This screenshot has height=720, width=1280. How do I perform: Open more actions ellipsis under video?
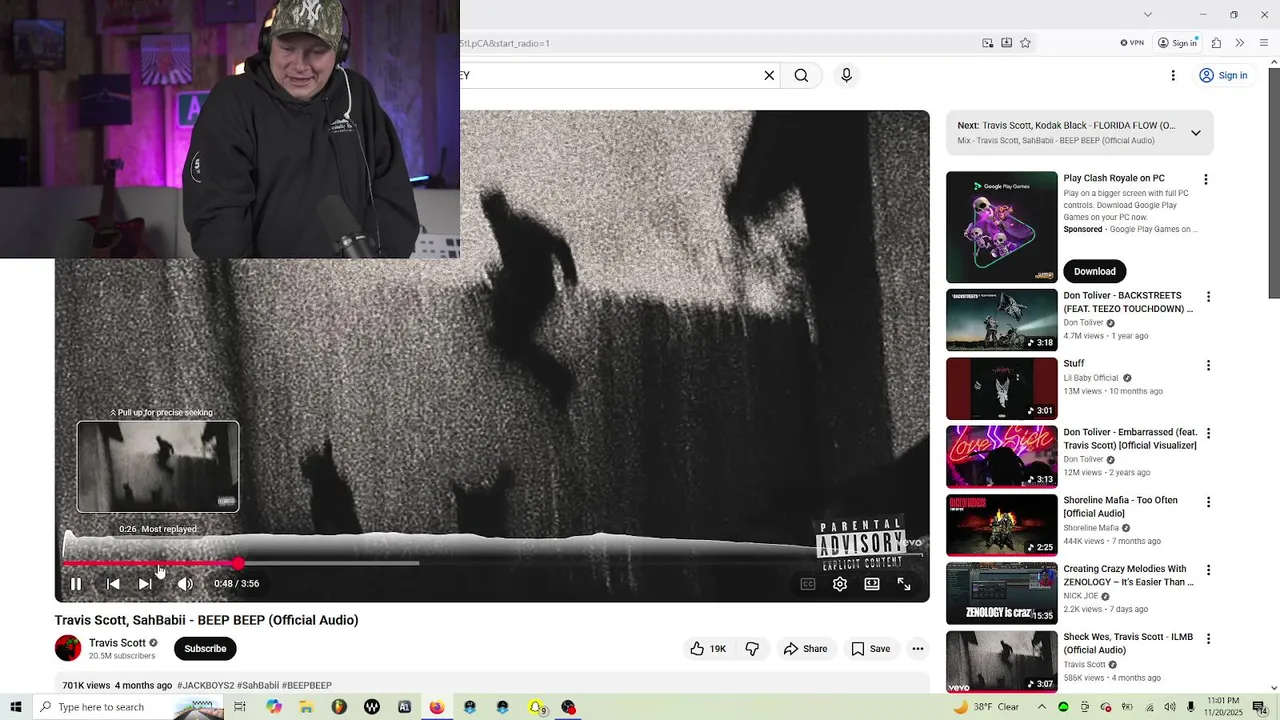[x=917, y=649]
